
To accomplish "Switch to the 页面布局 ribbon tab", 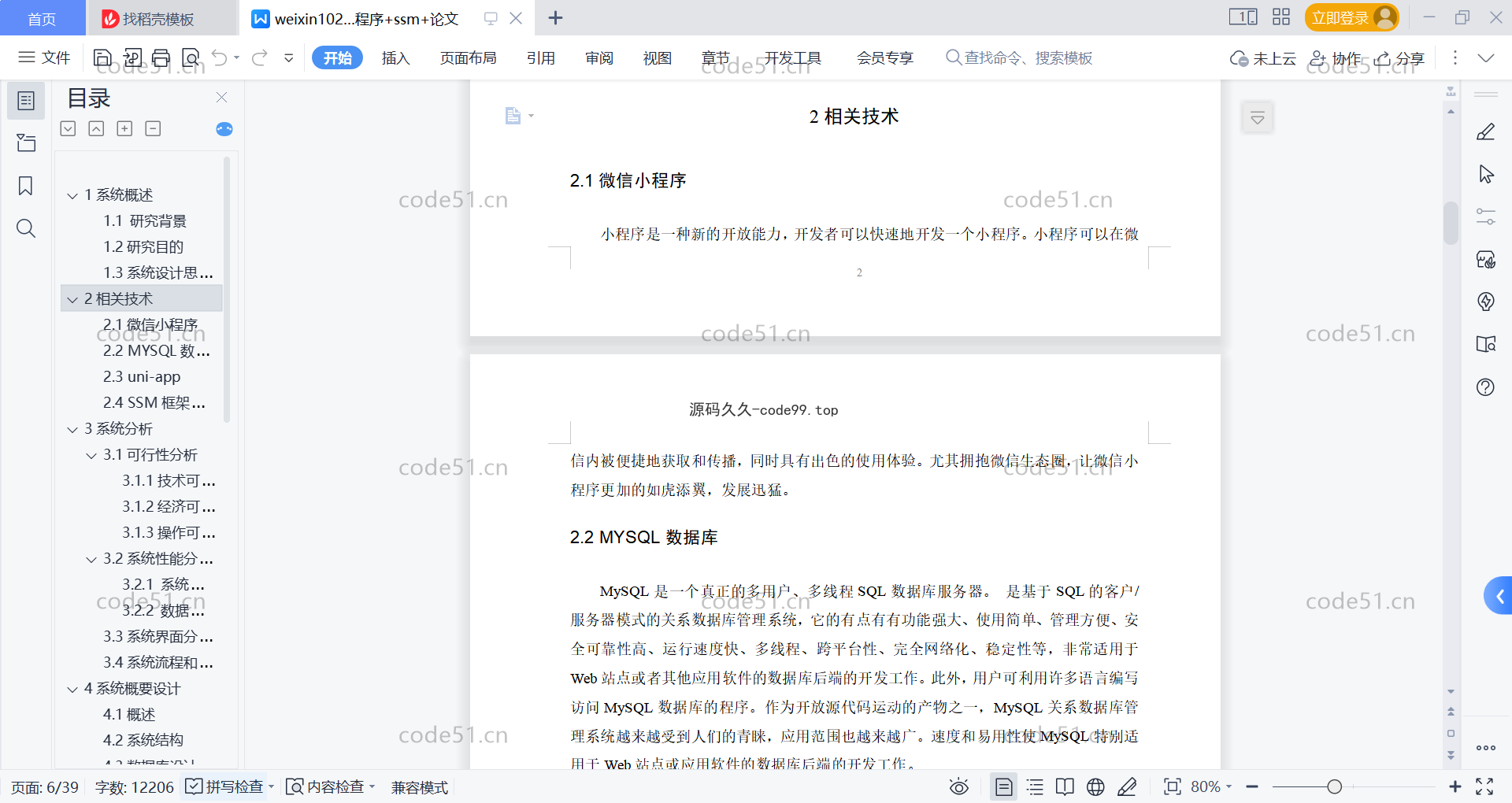I will 468,57.
